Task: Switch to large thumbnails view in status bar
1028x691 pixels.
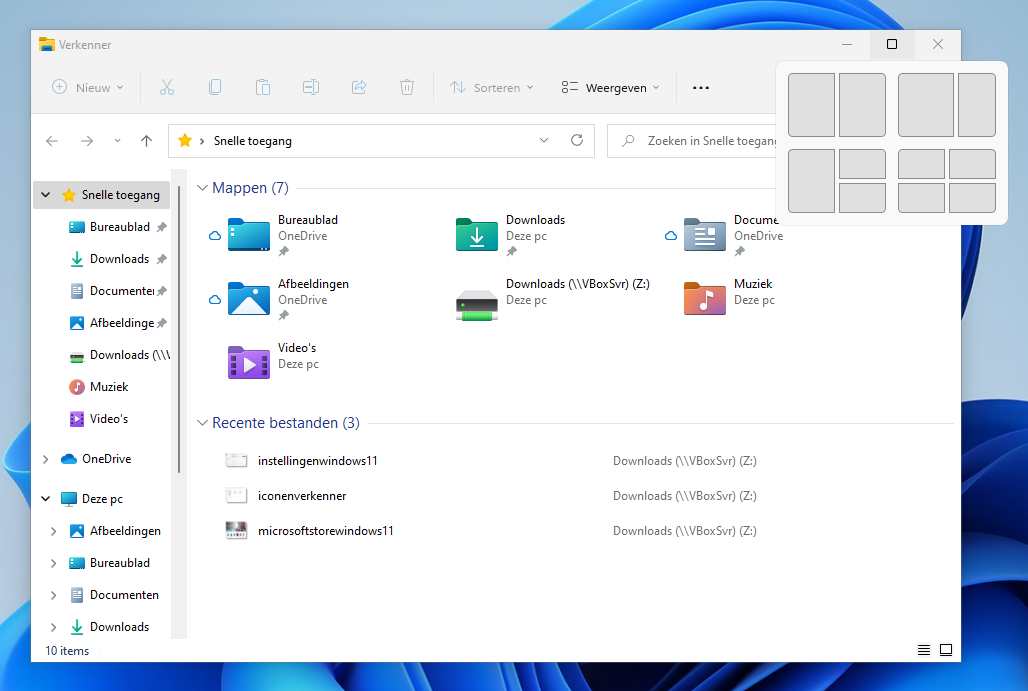Action: click(x=945, y=650)
